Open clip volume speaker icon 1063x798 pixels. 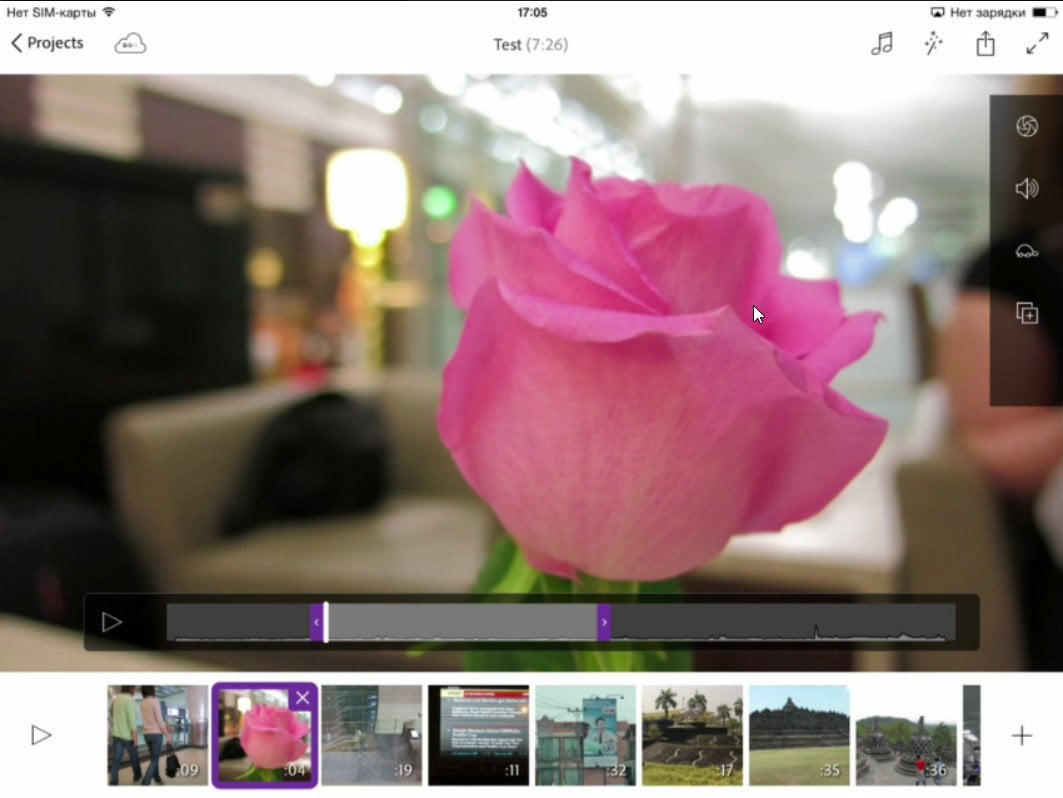[x=1026, y=188]
